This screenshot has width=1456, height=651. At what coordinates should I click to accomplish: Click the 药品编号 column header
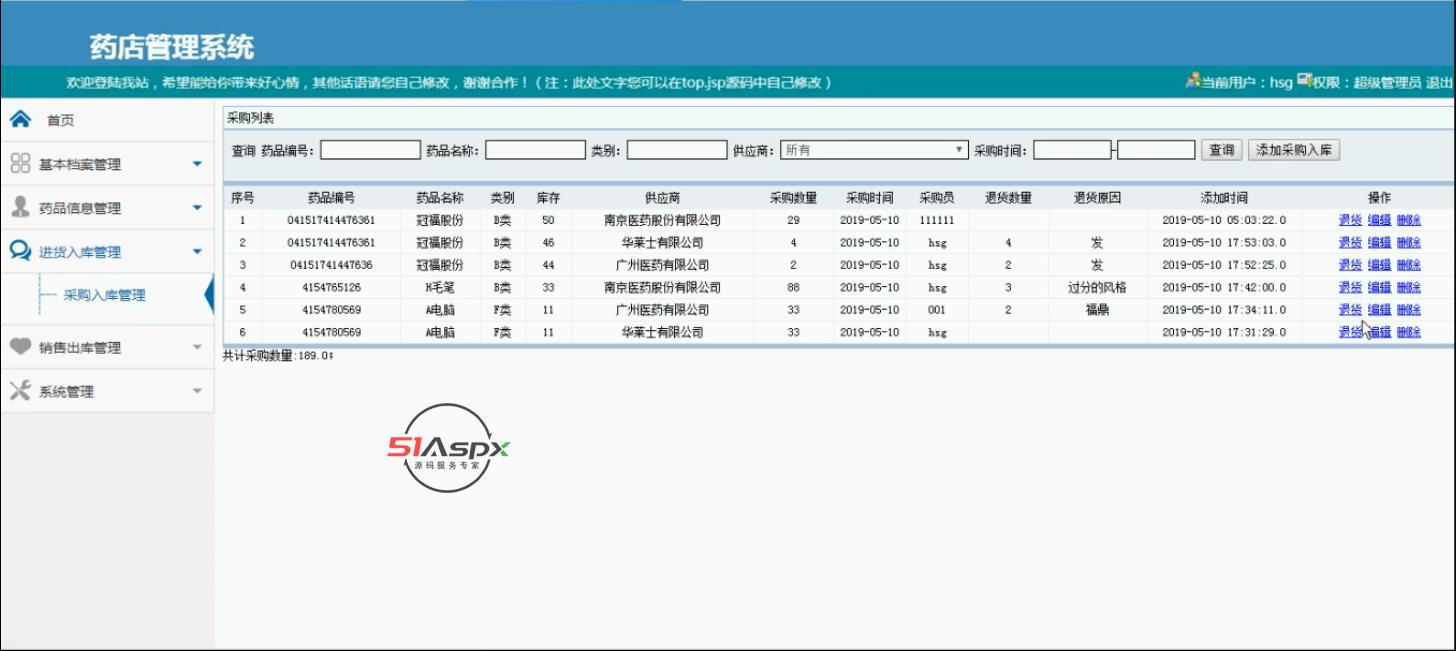(x=331, y=198)
